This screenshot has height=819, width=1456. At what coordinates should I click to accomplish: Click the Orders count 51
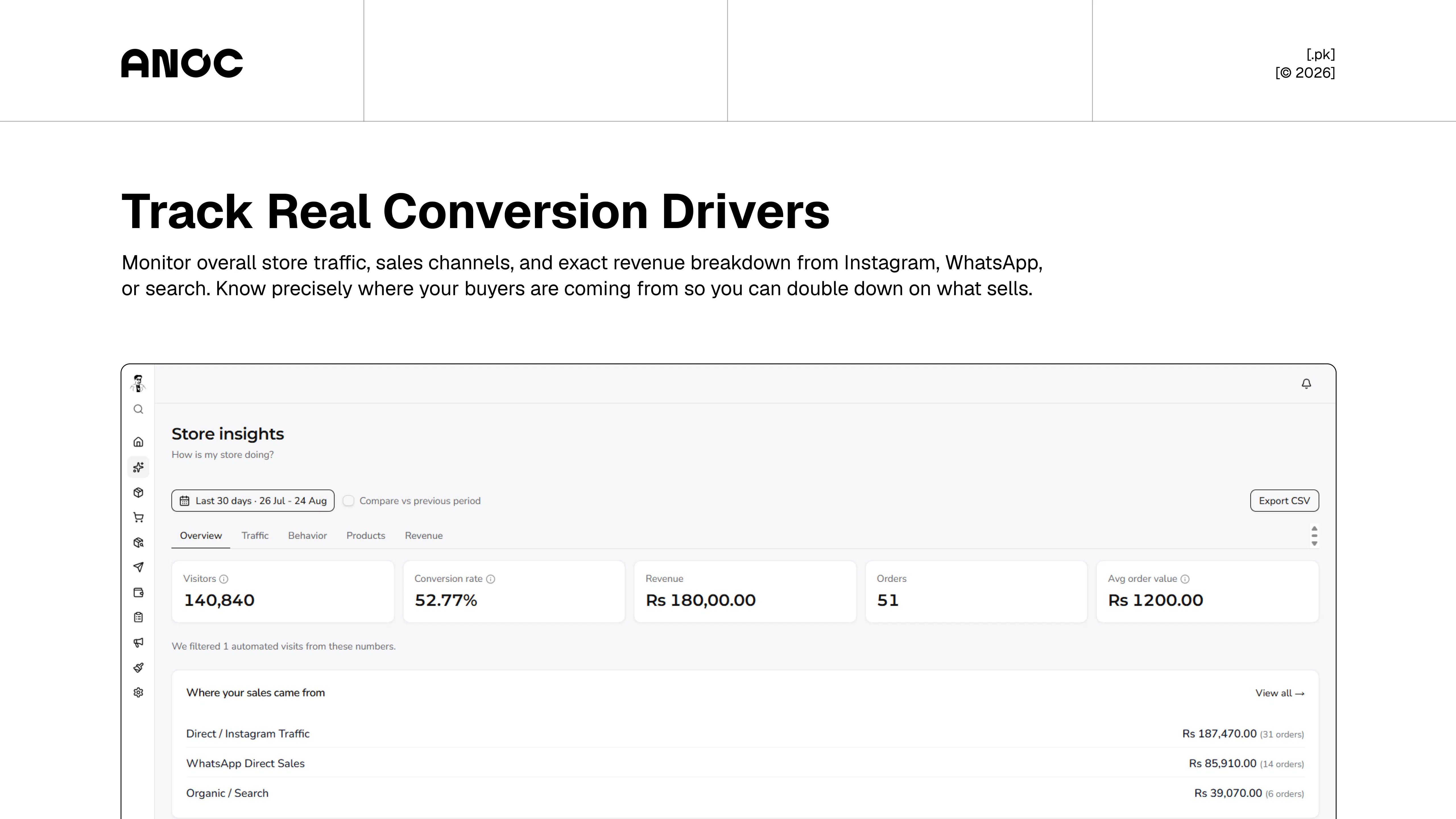(887, 600)
